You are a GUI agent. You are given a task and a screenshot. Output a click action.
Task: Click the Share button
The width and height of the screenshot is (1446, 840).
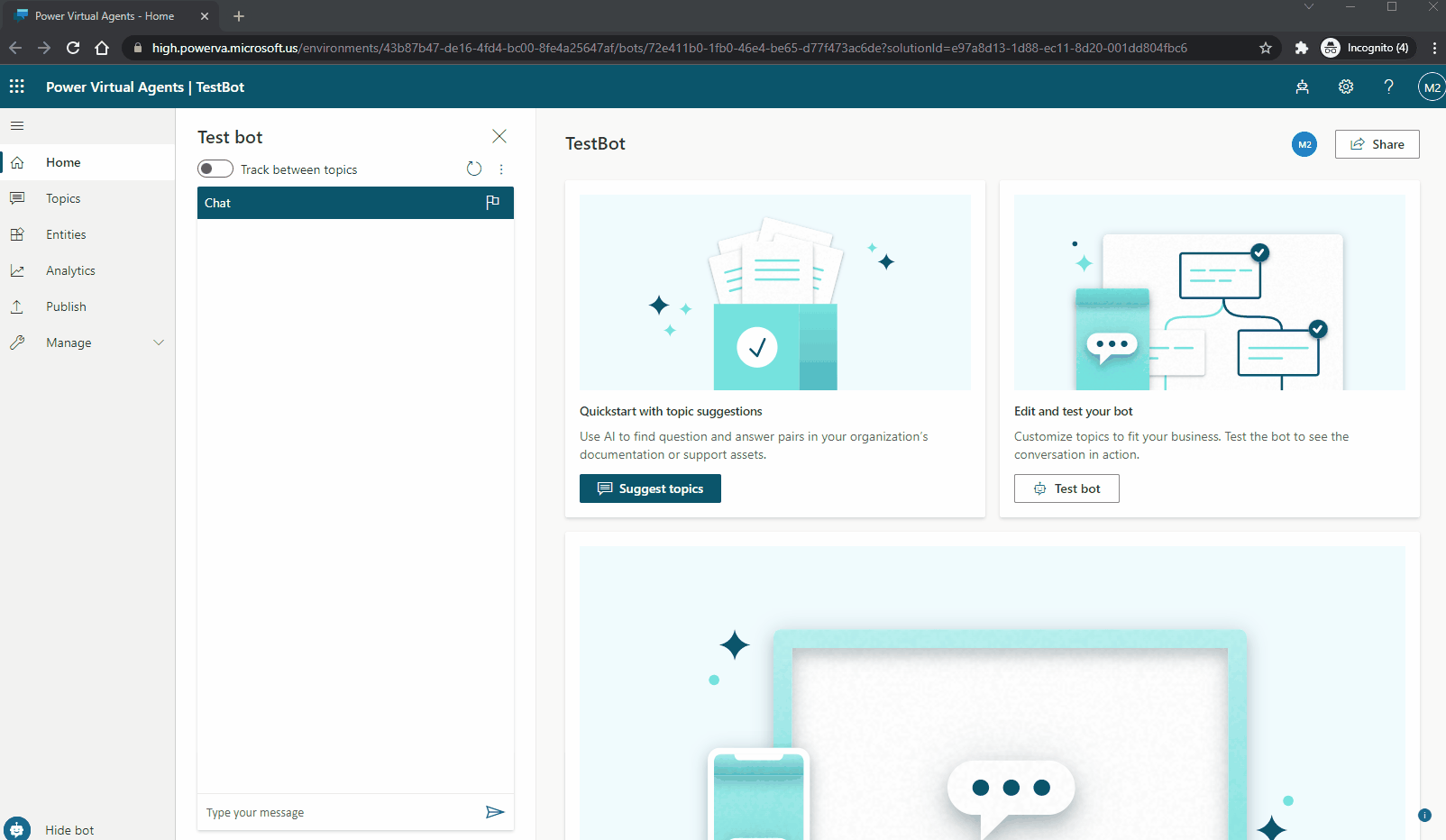[x=1377, y=144]
